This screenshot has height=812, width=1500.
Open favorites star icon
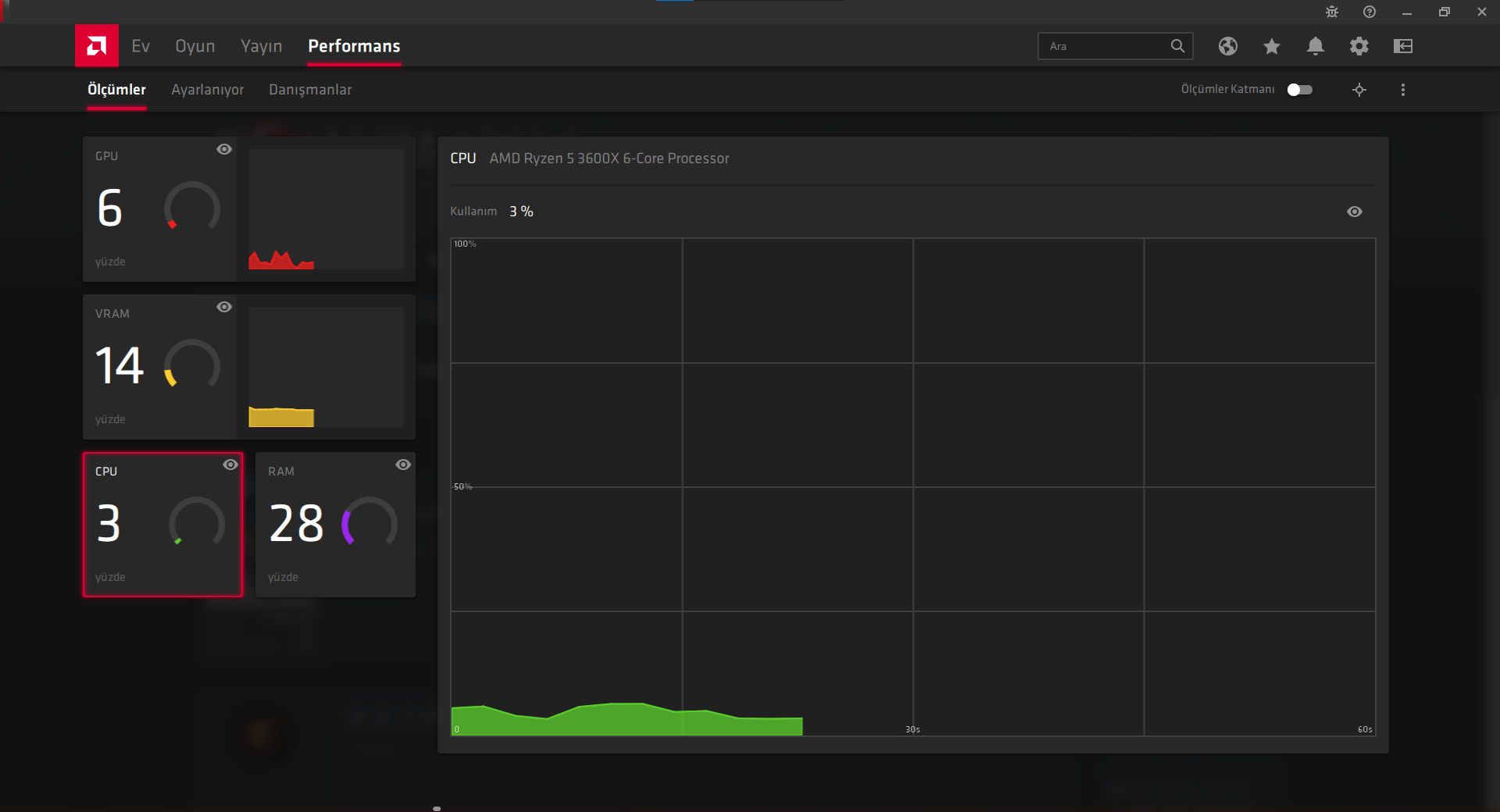pyautogui.click(x=1272, y=46)
